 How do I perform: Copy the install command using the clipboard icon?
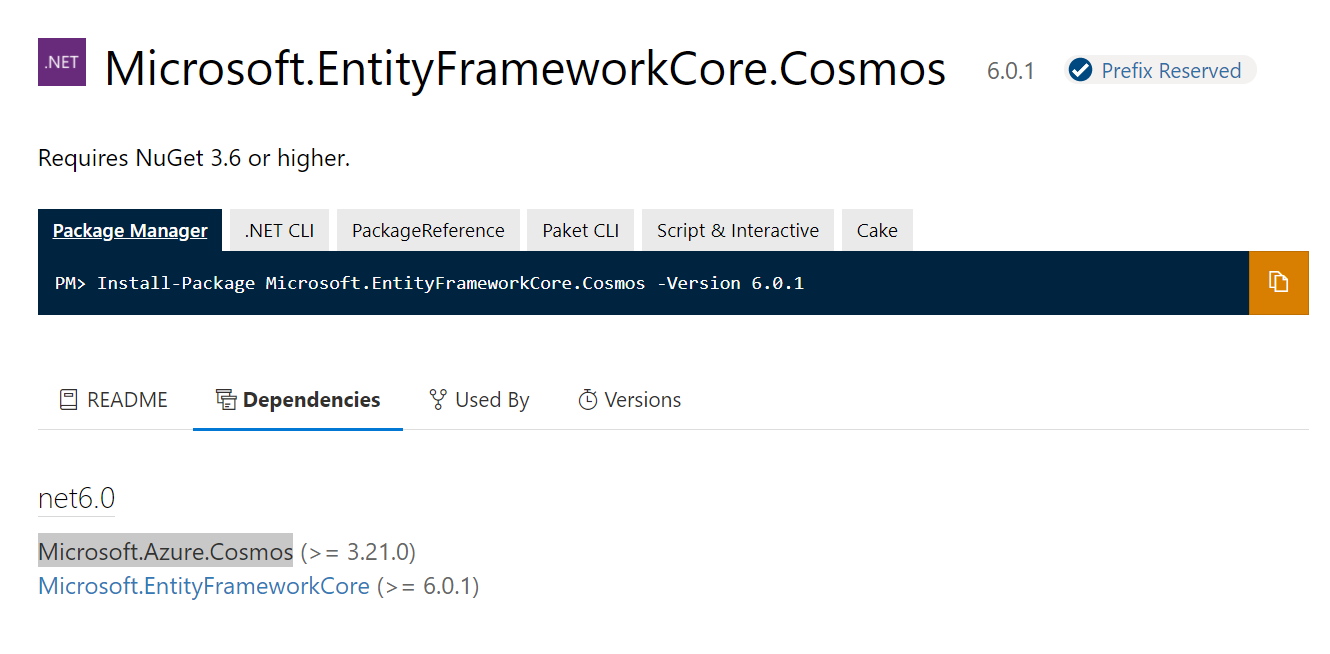(x=1279, y=282)
